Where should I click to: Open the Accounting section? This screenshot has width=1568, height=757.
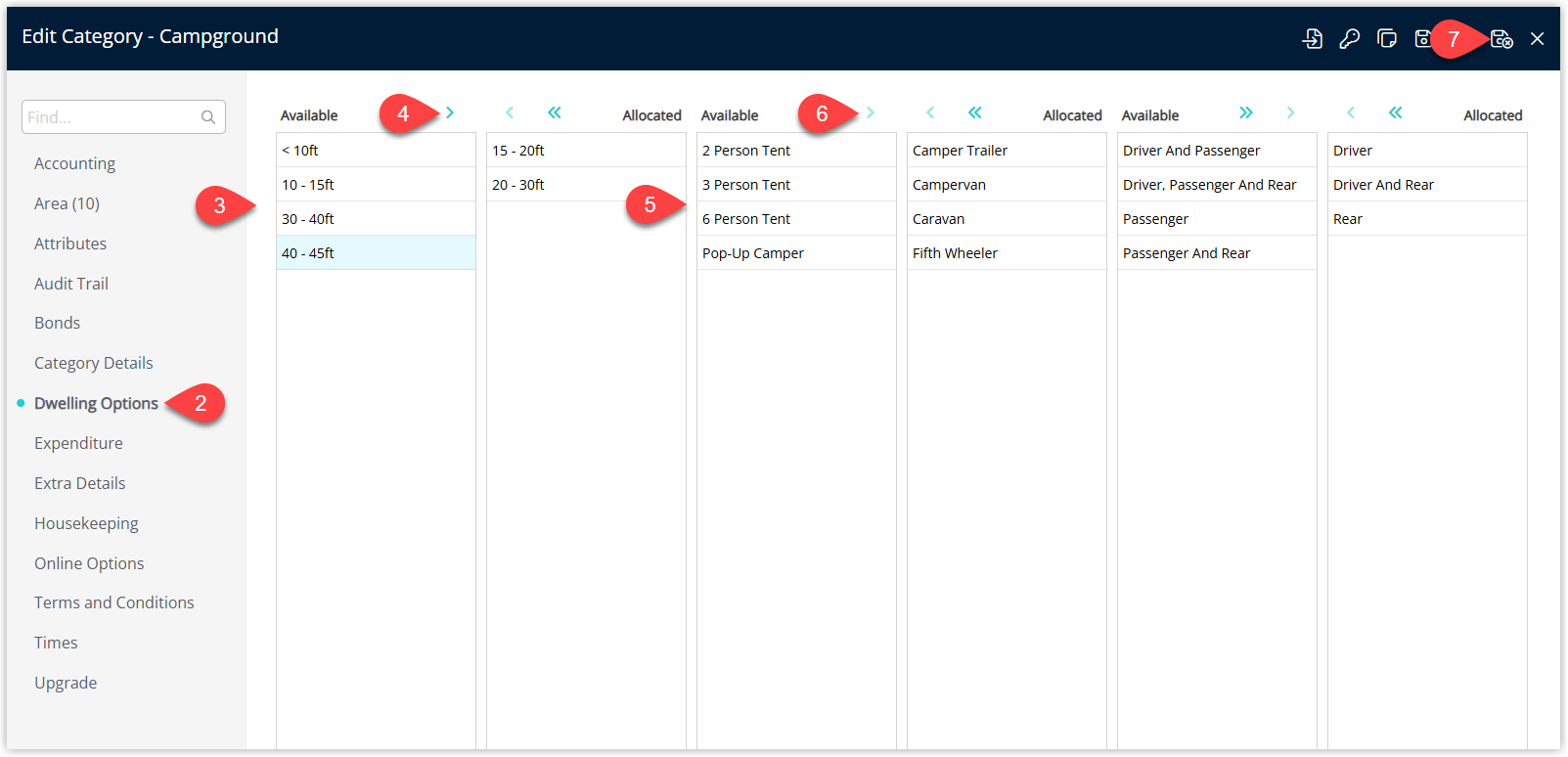coord(74,163)
